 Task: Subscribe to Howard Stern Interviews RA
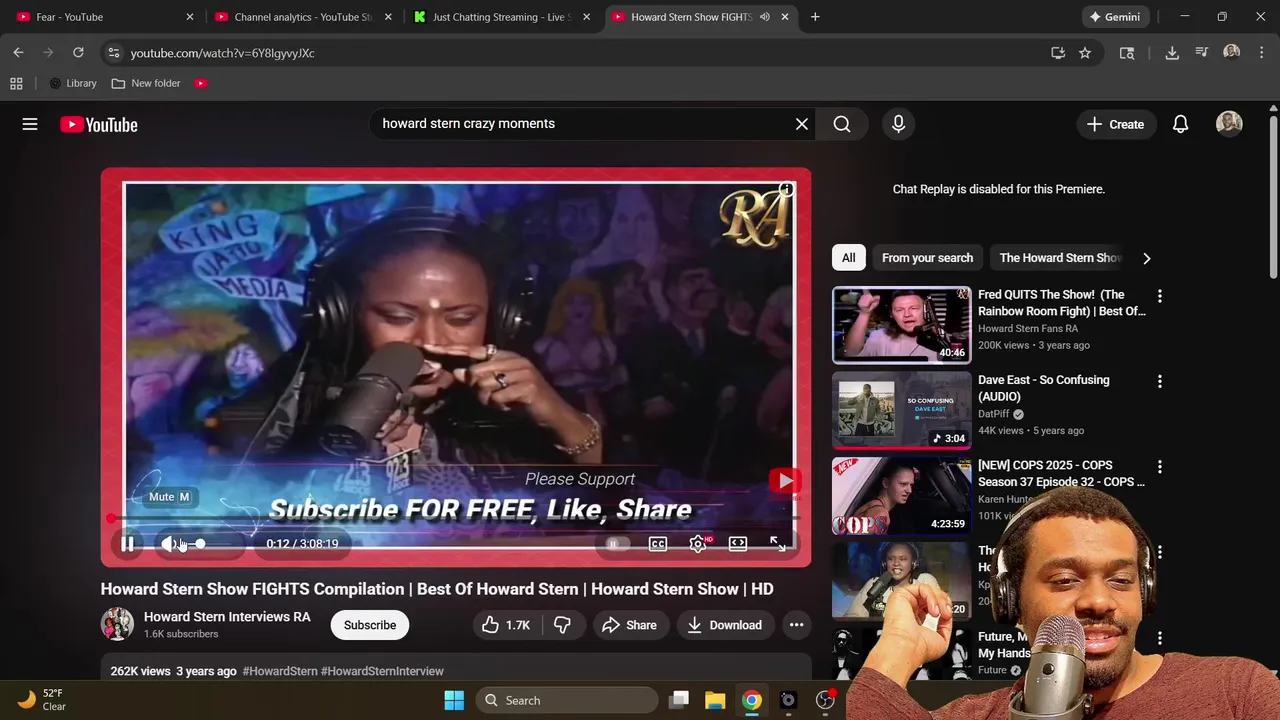point(370,625)
